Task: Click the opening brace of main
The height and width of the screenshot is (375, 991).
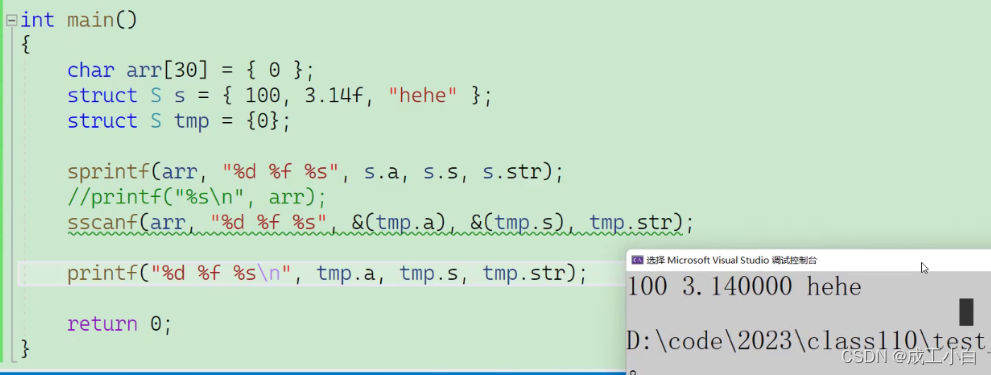Action: click(x=25, y=44)
